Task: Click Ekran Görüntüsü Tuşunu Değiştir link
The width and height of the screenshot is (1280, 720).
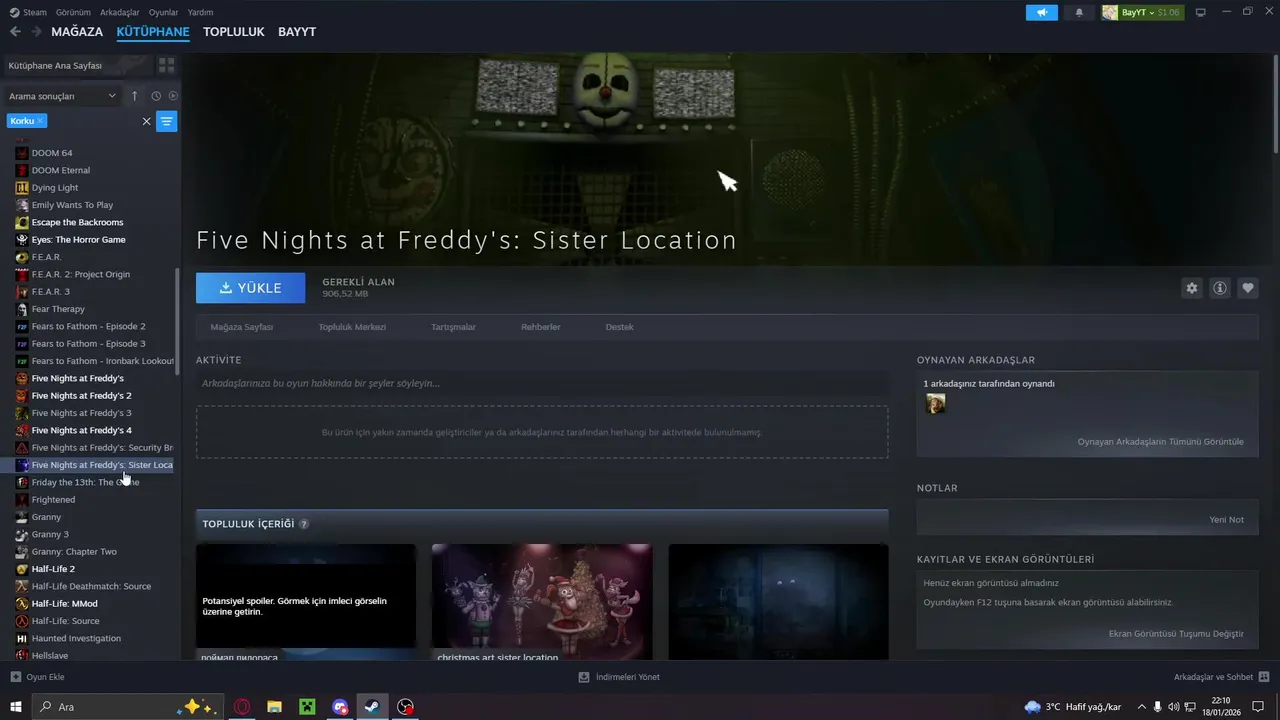Action: (x=1177, y=634)
